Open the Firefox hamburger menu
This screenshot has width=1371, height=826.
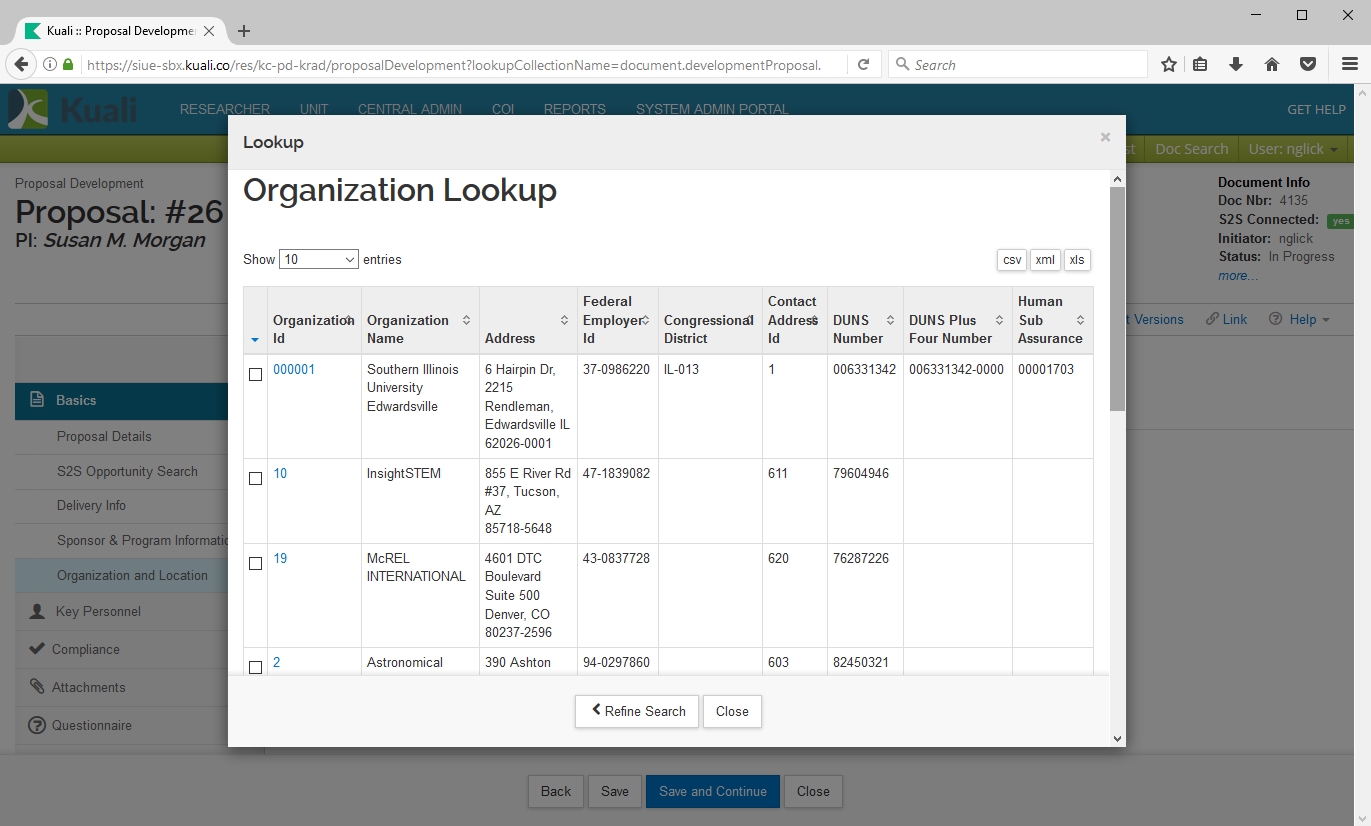pyautogui.click(x=1349, y=65)
